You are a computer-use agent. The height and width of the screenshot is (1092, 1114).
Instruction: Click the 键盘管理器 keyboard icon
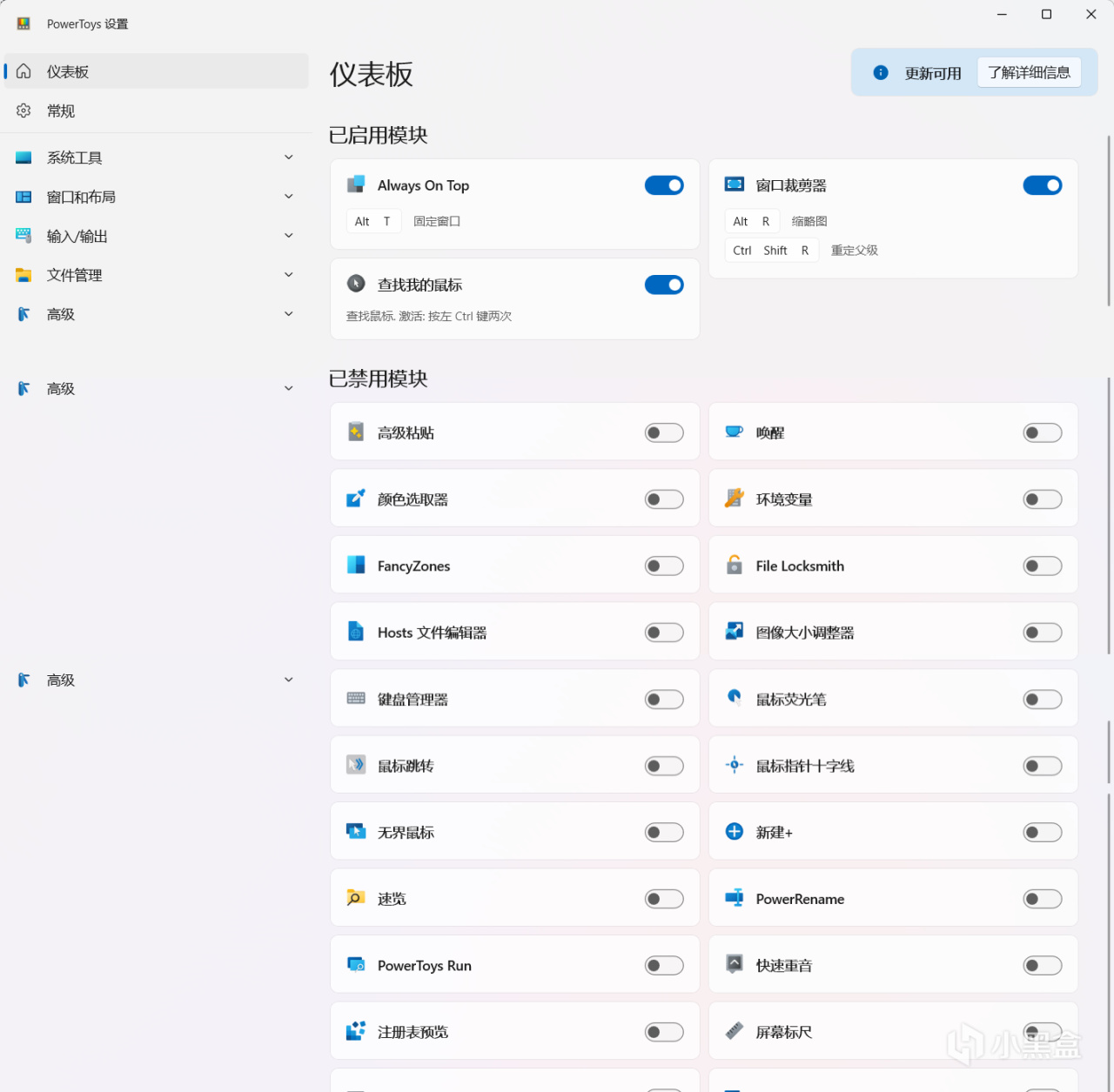356,698
